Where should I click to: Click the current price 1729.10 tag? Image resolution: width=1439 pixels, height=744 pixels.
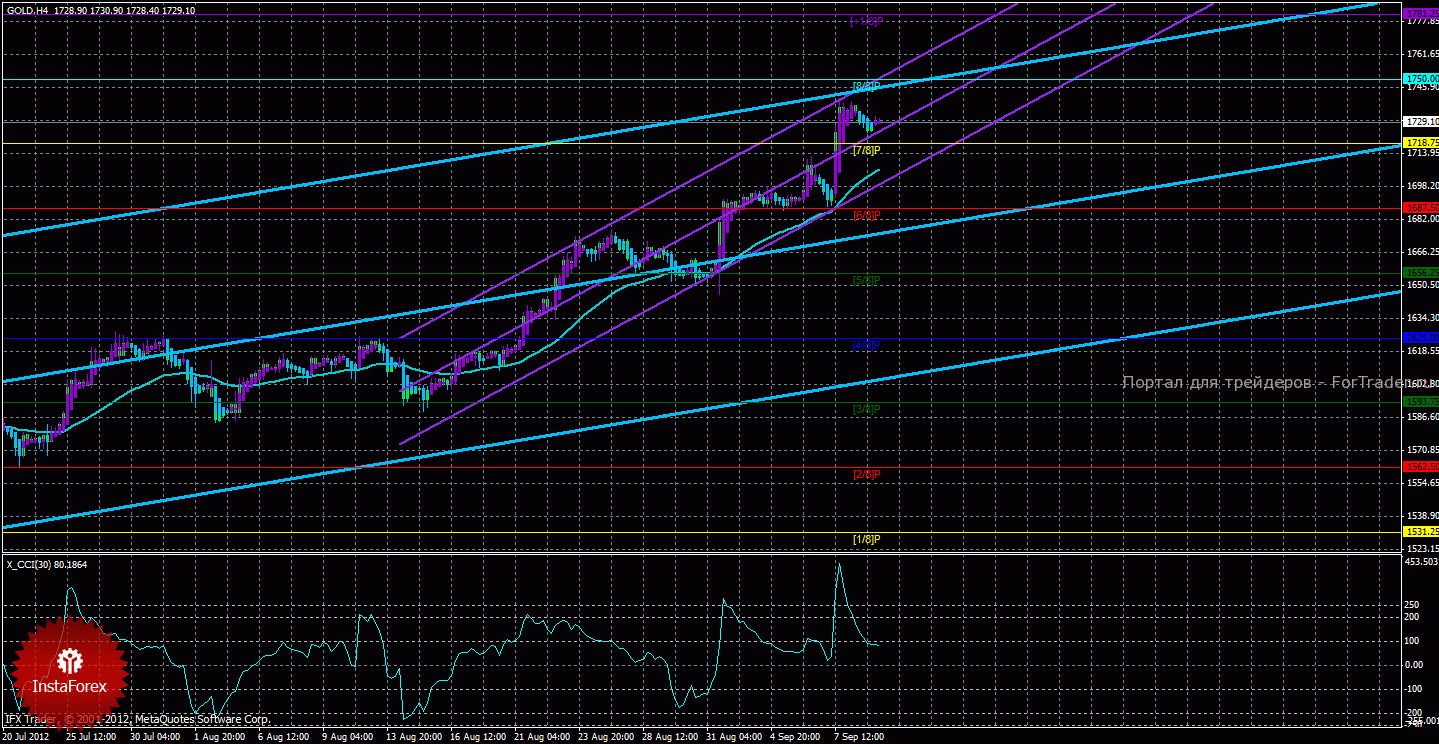click(1421, 121)
